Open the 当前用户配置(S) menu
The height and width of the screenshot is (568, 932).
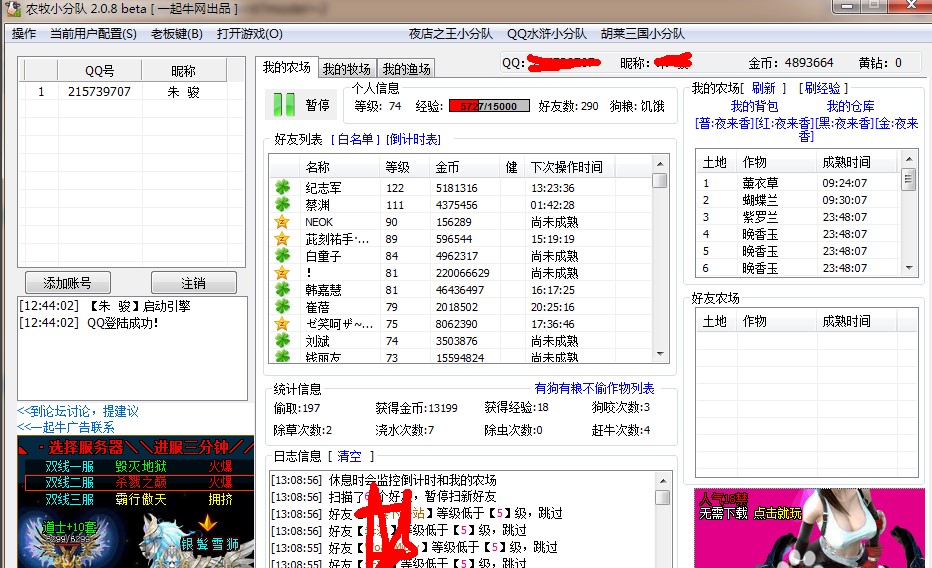click(x=93, y=34)
